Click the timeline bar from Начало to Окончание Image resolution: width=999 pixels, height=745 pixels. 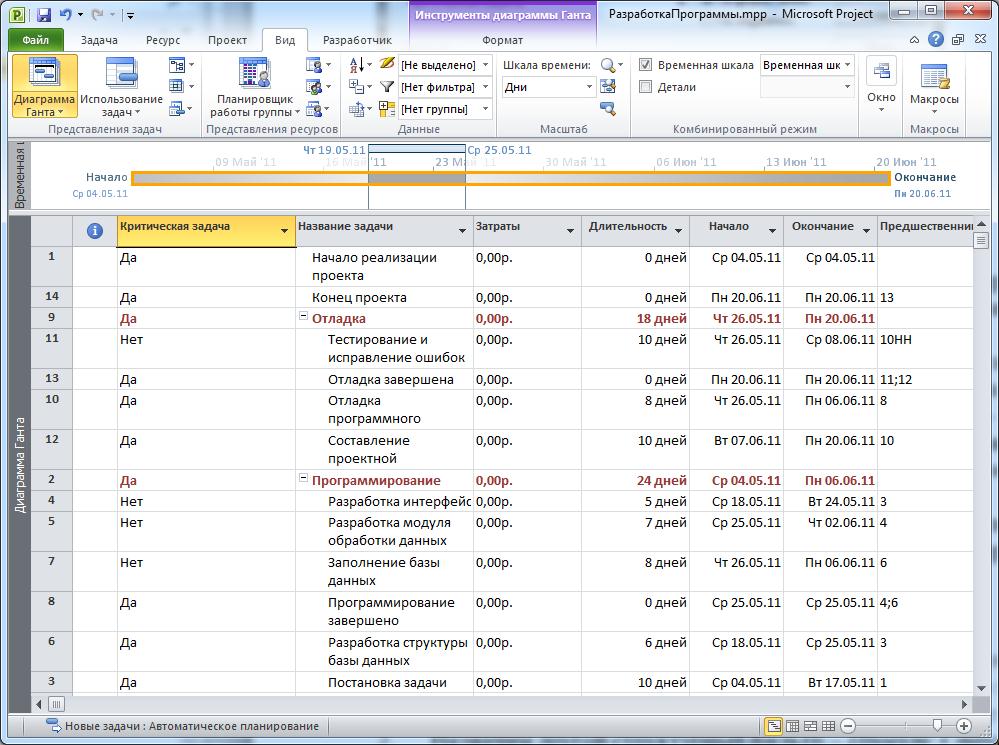[511, 178]
